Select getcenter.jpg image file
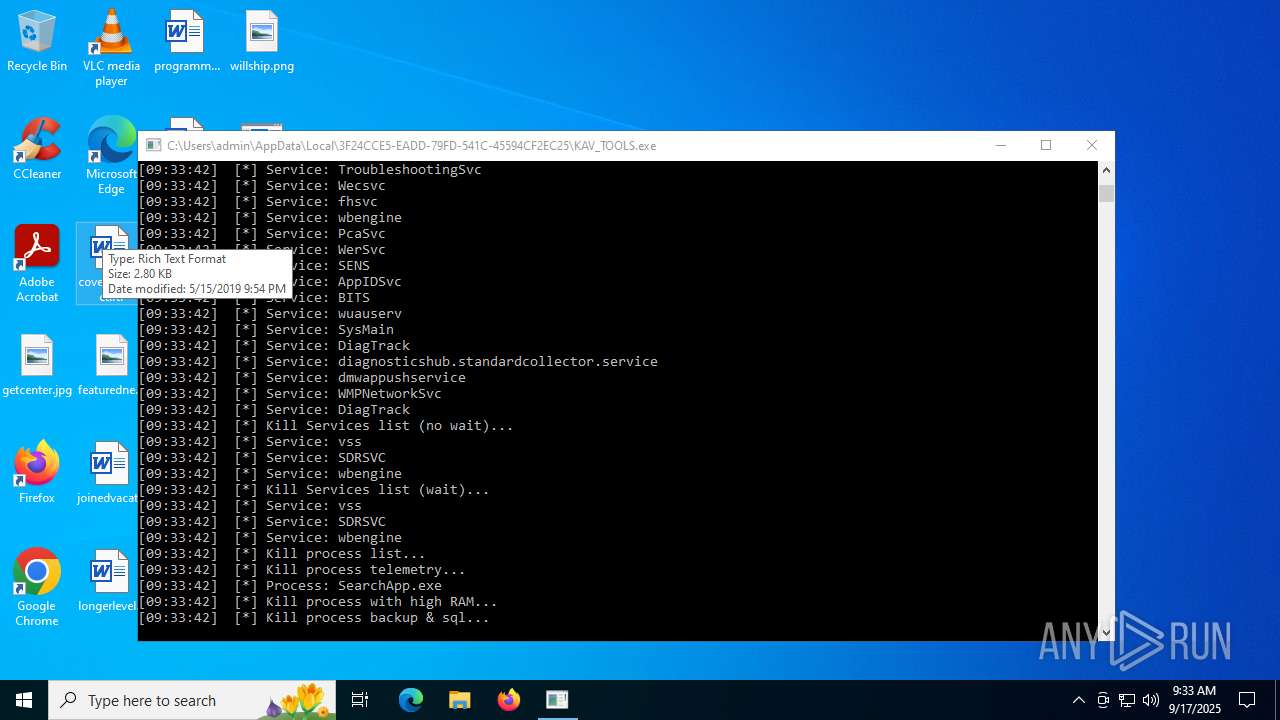 coord(37,366)
